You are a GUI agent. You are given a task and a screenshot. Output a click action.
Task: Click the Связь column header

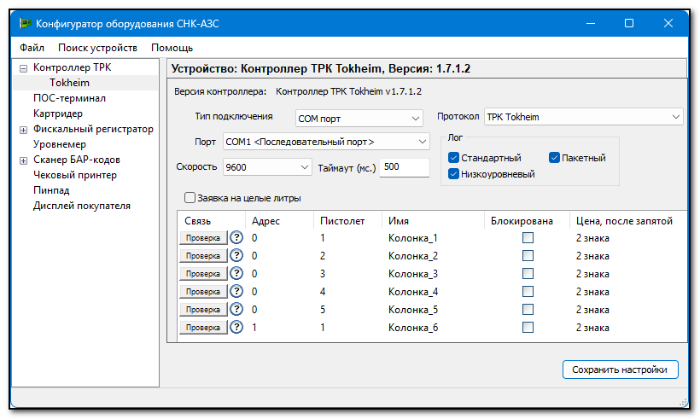tap(198, 221)
